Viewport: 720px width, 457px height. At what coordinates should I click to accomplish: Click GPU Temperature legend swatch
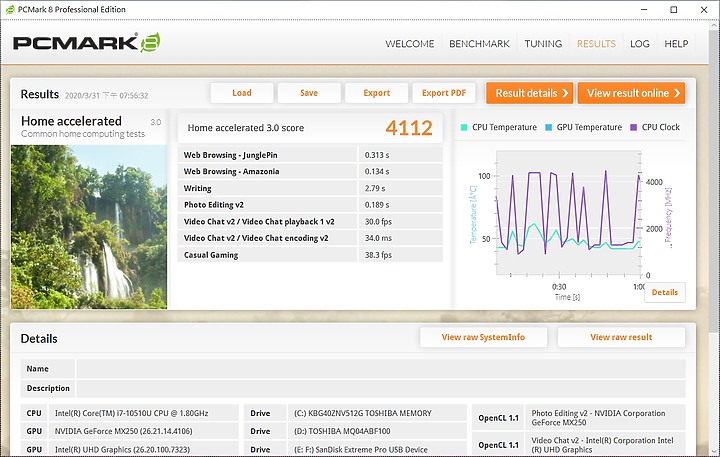pos(548,127)
